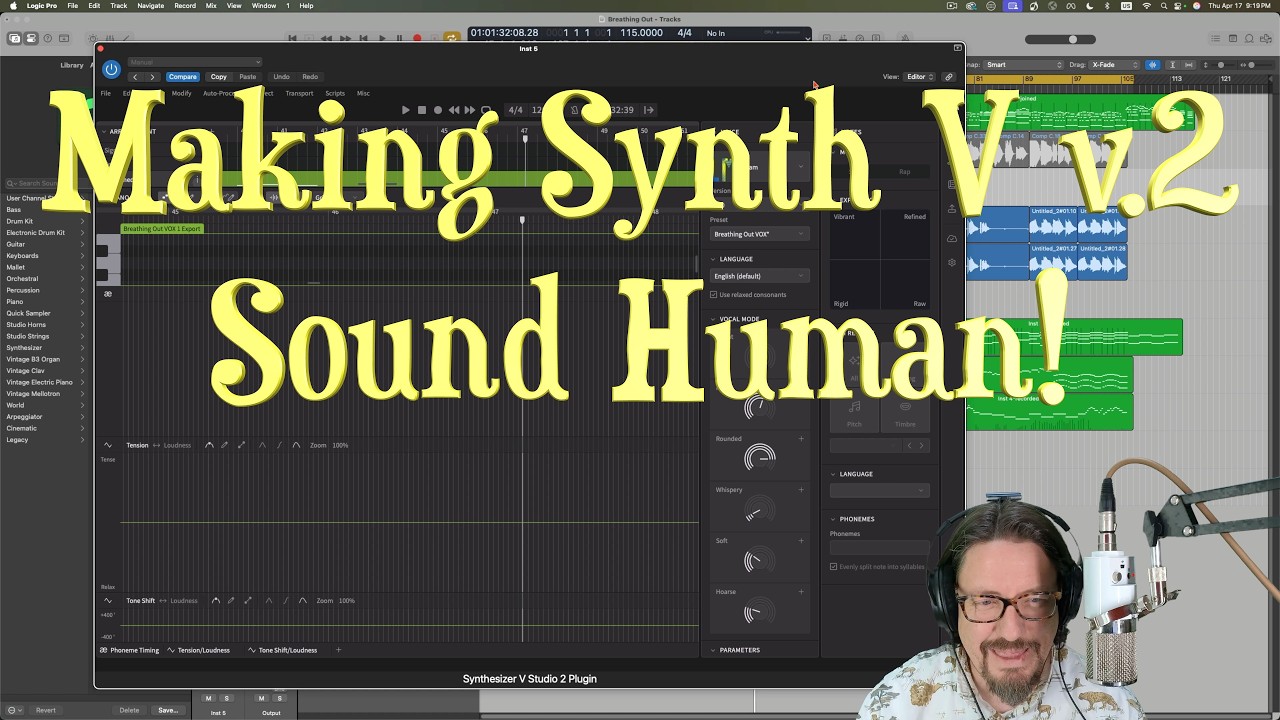Viewport: 1280px width, 720px height.
Task: Click the 4/4 time signature field
Action: 515,110
